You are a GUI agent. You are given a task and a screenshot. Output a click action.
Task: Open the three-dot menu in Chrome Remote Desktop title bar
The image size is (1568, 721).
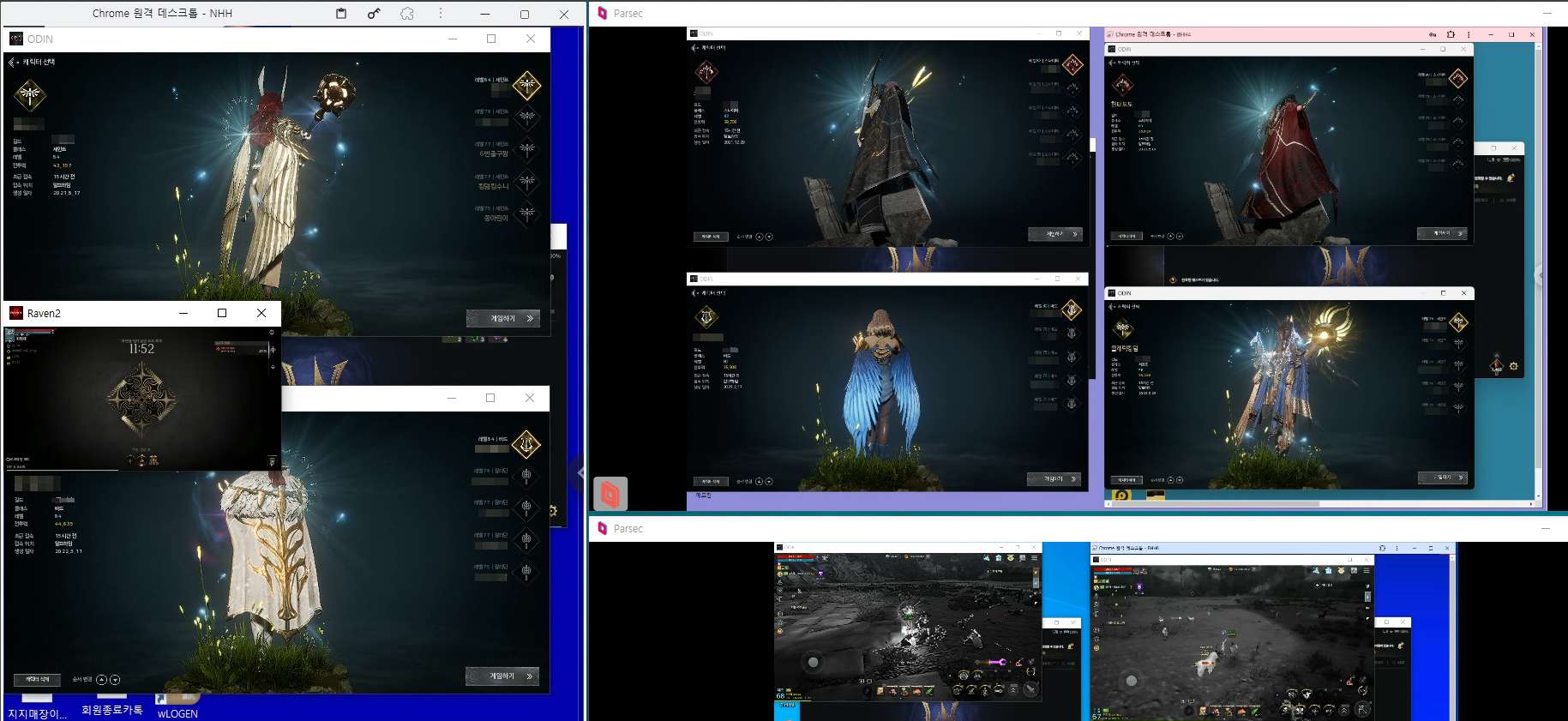point(441,14)
